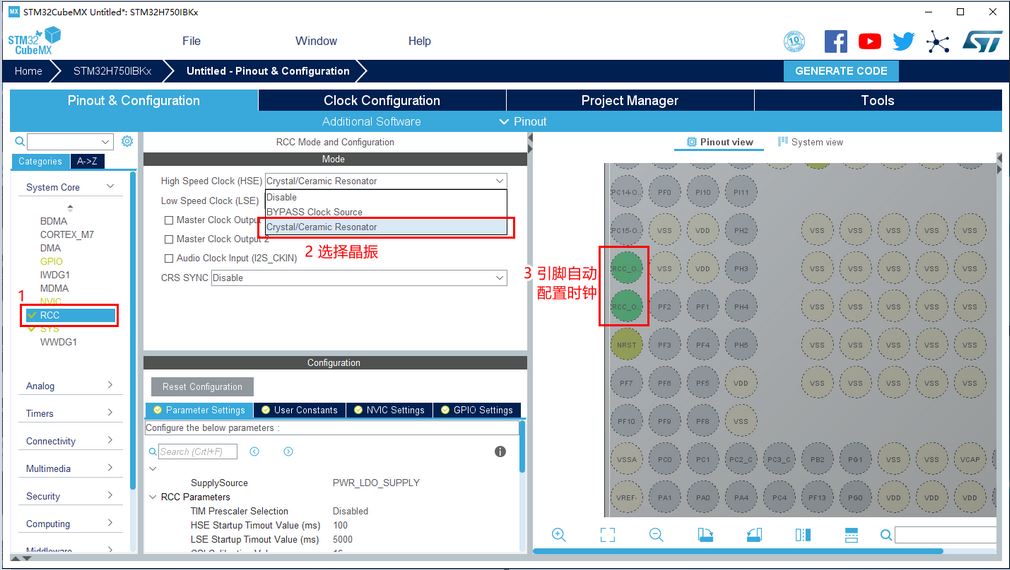Switch to the Clock Configuration tab

[381, 100]
